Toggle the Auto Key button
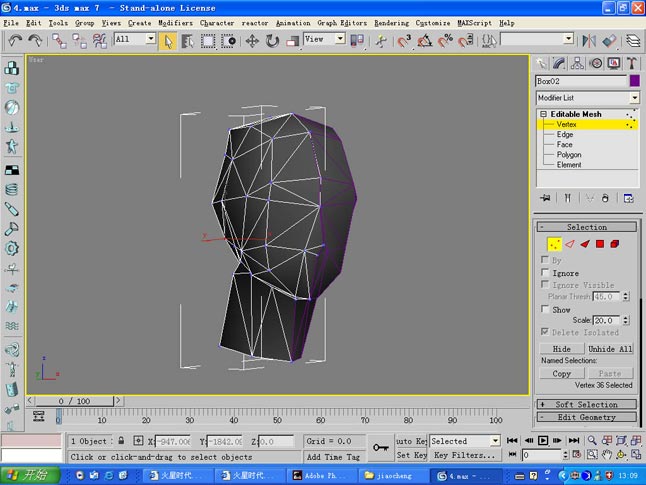Image resolution: width=646 pixels, height=485 pixels. [412, 441]
